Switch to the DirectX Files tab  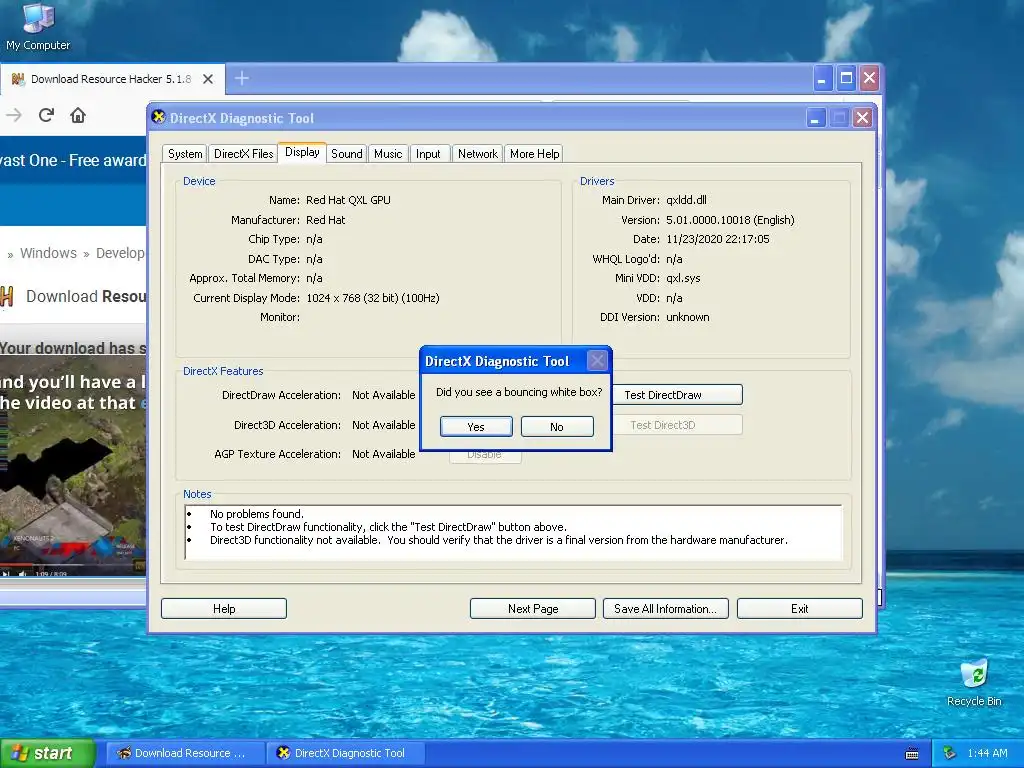(244, 153)
